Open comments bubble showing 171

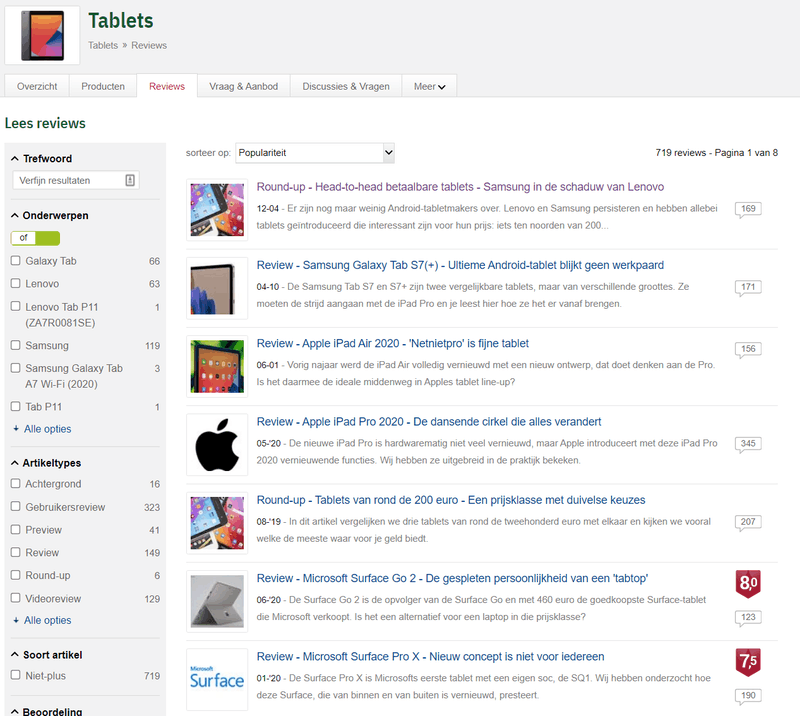point(748,287)
